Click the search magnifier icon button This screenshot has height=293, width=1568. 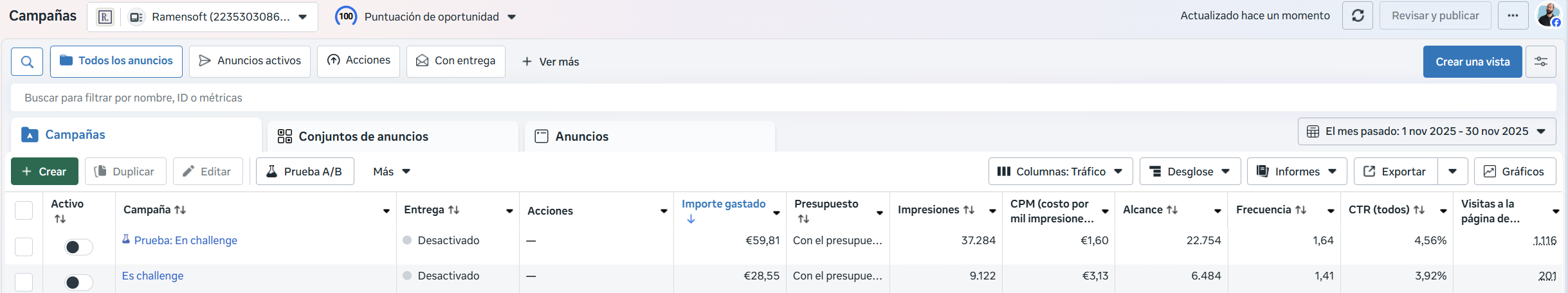coord(27,62)
